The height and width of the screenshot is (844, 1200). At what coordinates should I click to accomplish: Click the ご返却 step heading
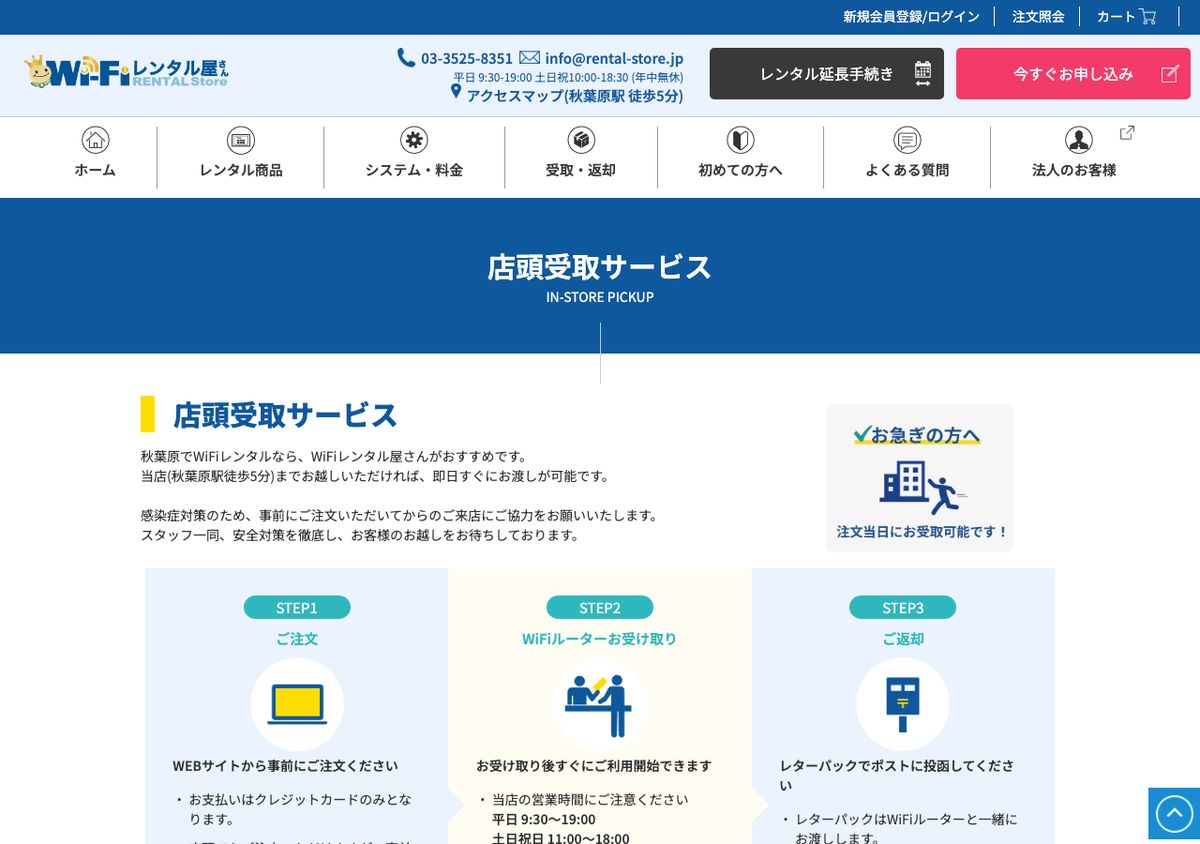pos(903,638)
